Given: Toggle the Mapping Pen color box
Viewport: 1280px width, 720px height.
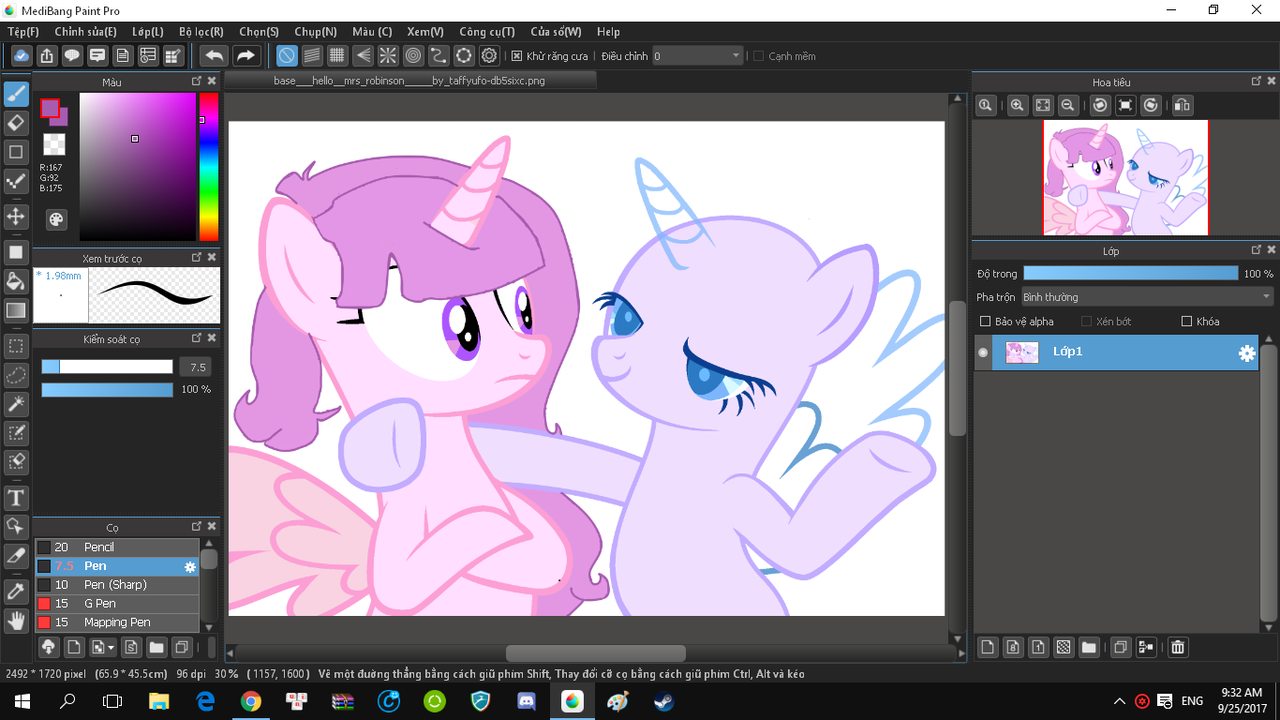Looking at the screenshot, I should (x=43, y=622).
